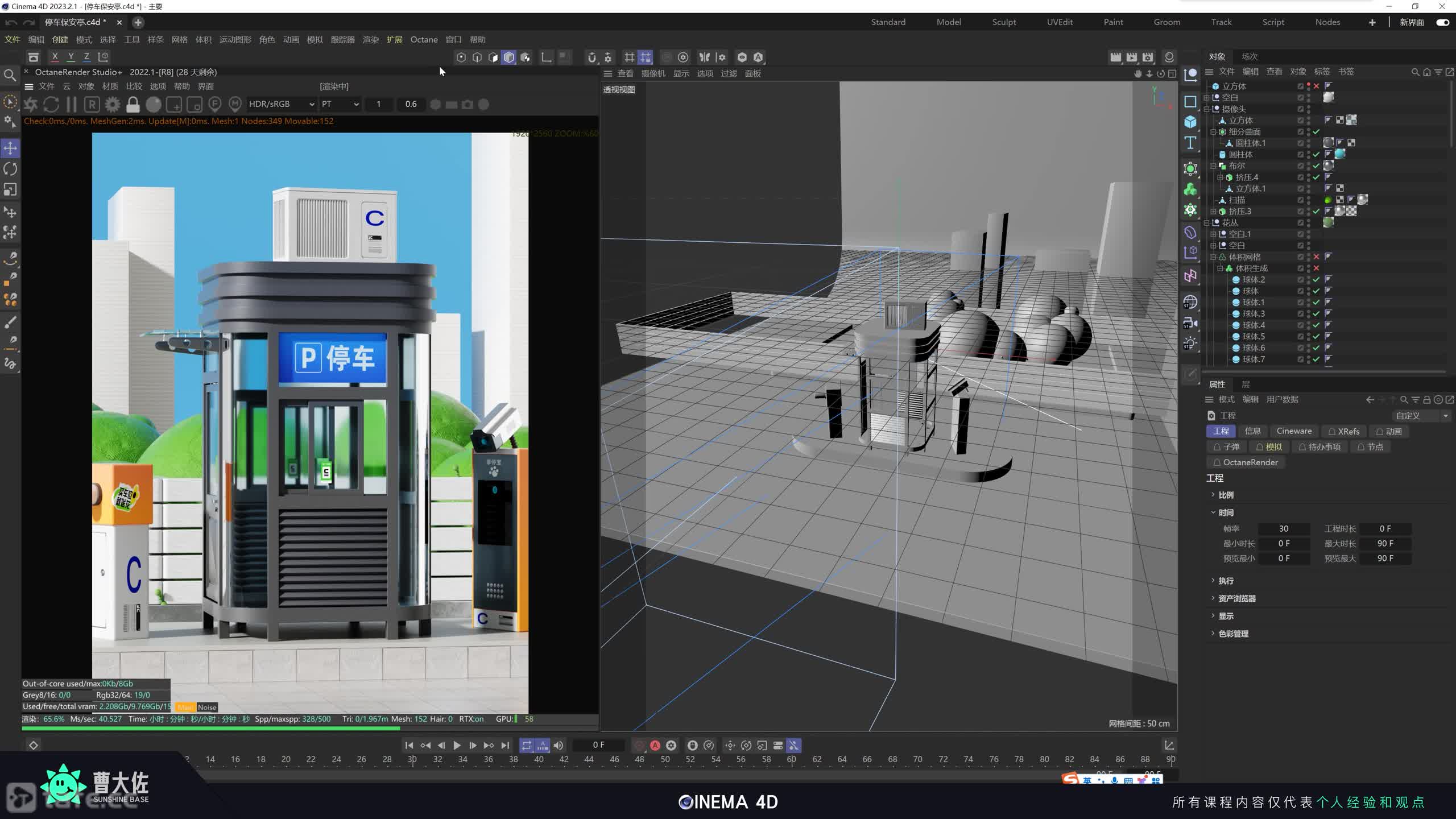
Task: Click the go to end frame button
Action: [505, 745]
